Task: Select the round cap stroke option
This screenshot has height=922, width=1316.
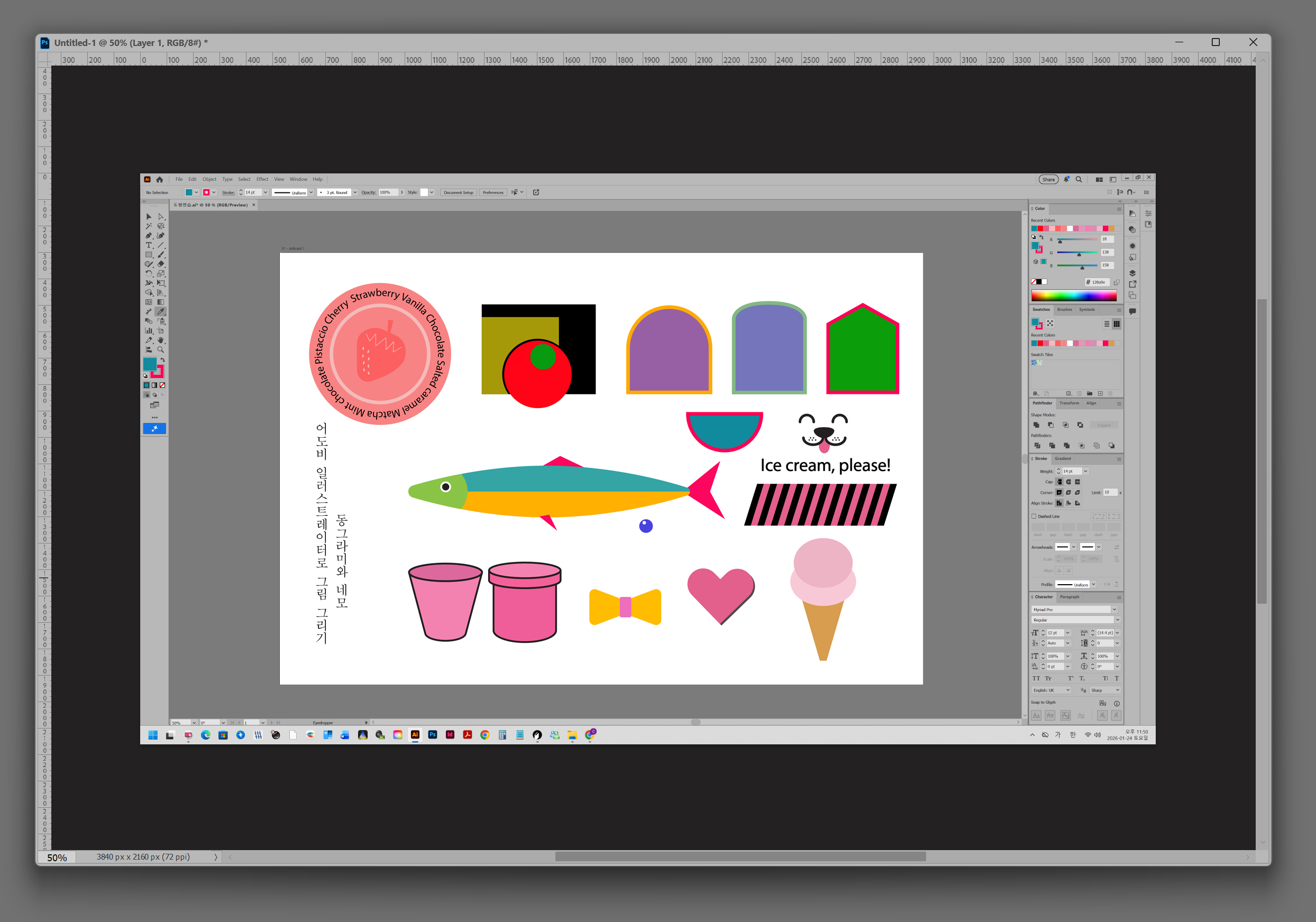Action: 1068,482
